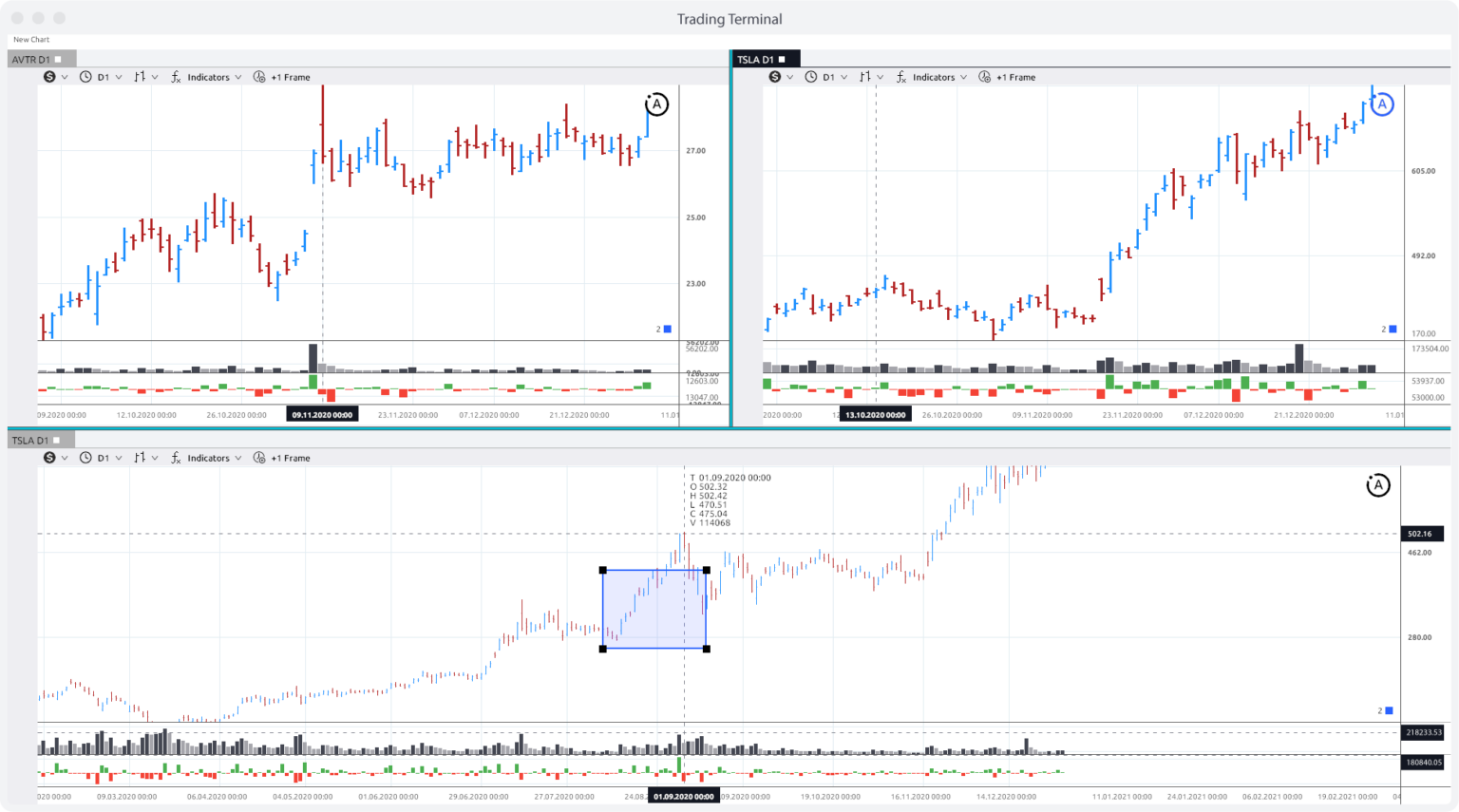Click the candlestick chart type icon on AVTR chart

point(139,77)
